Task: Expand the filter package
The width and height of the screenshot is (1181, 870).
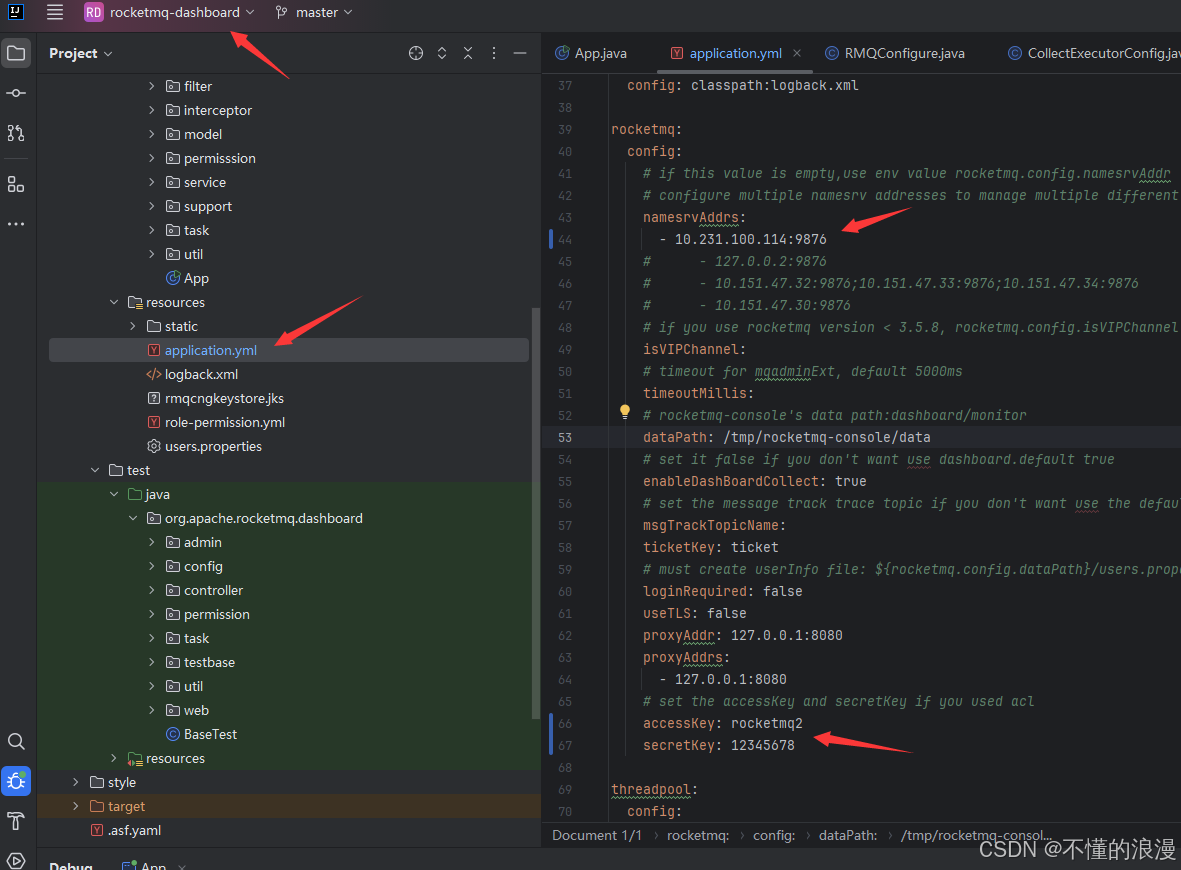Action: [x=151, y=87]
